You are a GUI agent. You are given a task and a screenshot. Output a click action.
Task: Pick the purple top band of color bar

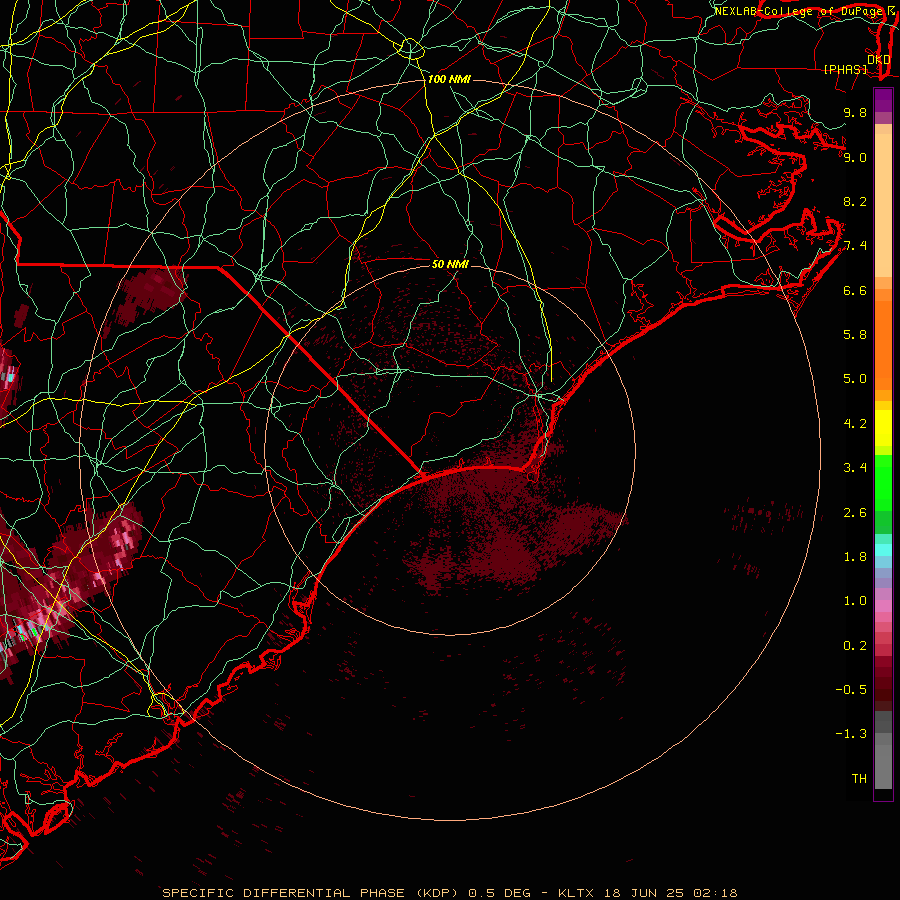883,100
